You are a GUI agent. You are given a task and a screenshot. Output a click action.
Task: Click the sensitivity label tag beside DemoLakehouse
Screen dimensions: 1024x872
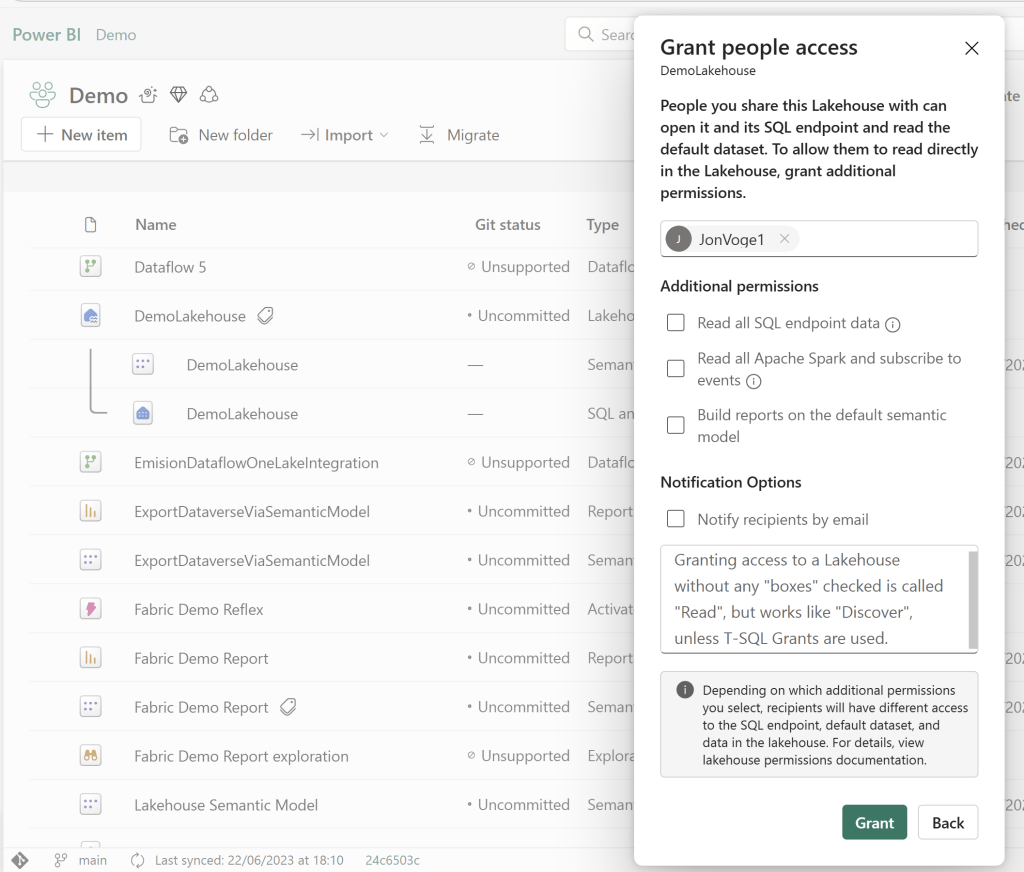pos(265,316)
